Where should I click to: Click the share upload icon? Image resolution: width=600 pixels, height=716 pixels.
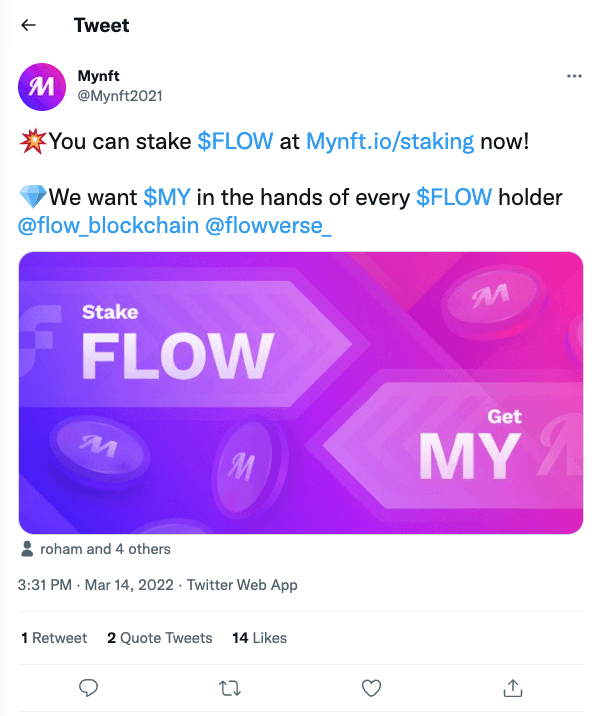[512, 687]
